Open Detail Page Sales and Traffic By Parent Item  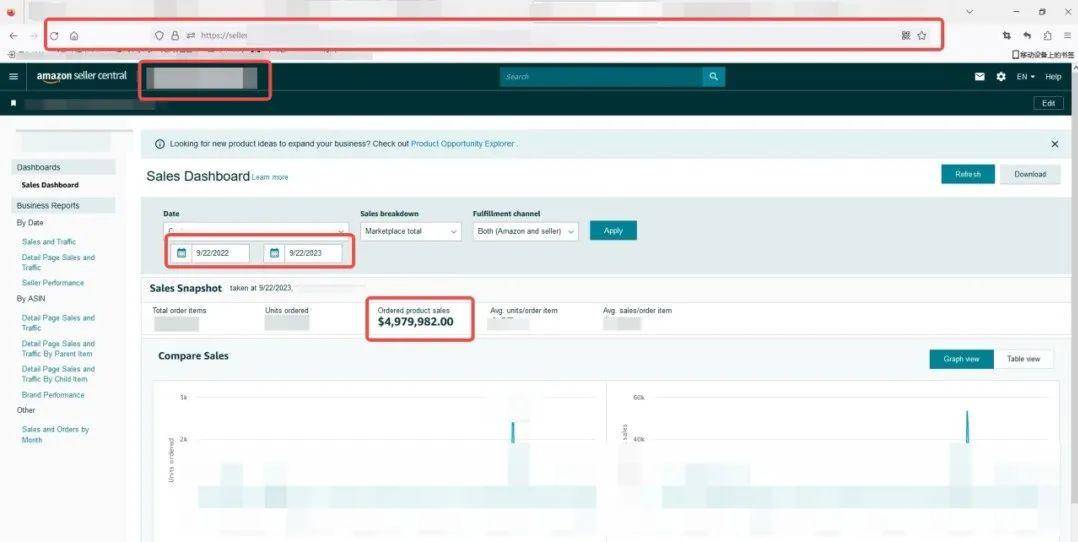58,348
